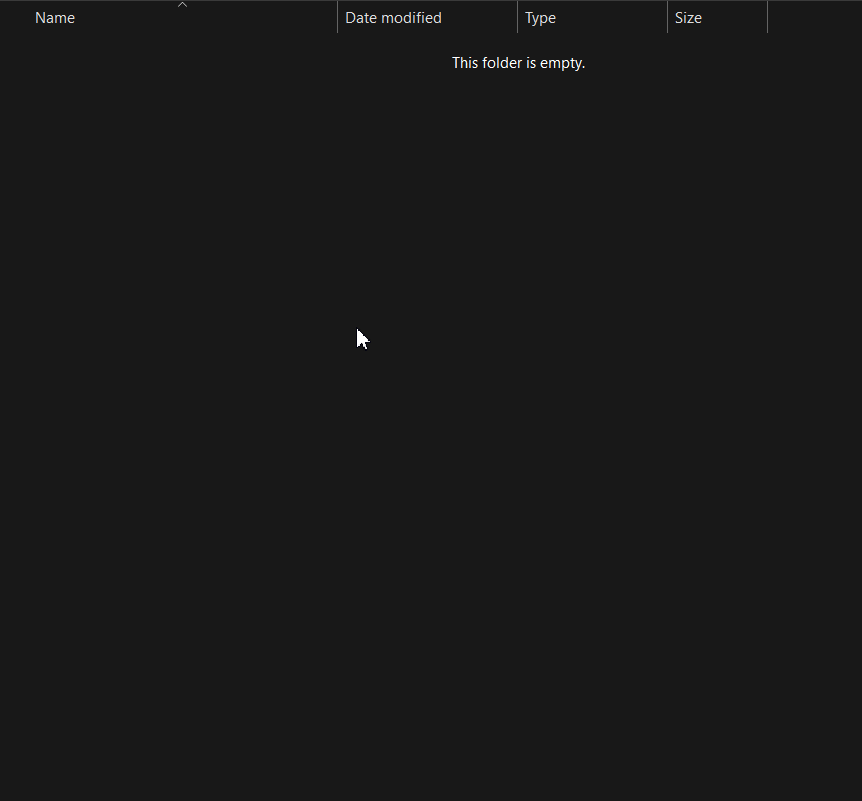862x801 pixels.
Task: Click empty pane area right of Size column
Action: point(814,200)
